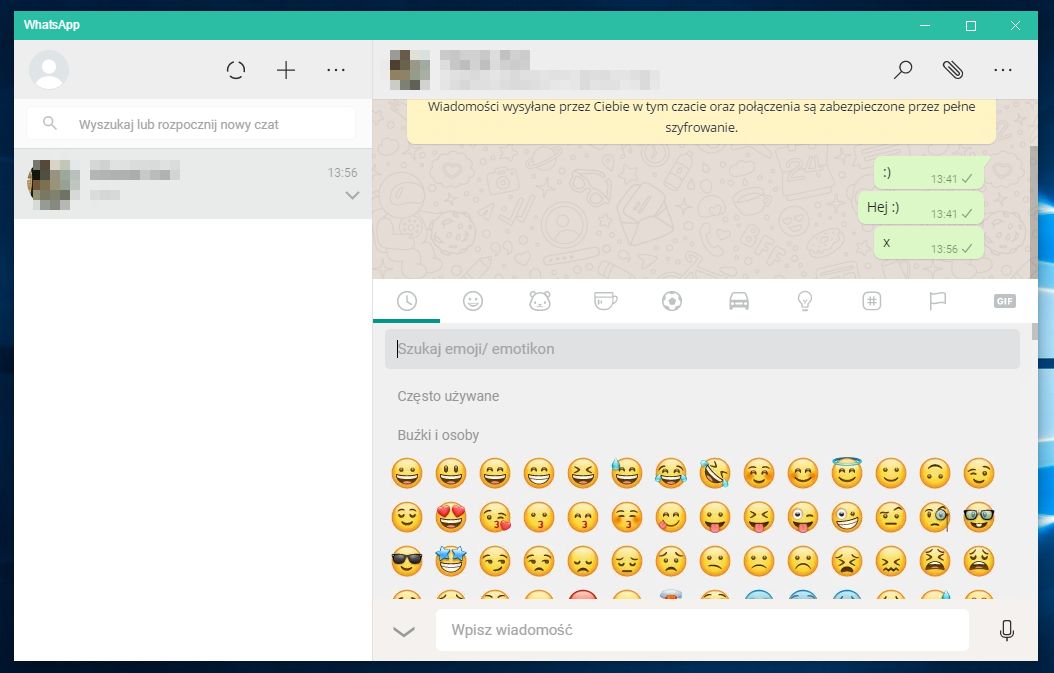Select the chat row dated 13:56
This screenshot has width=1054, height=673.
[193, 184]
